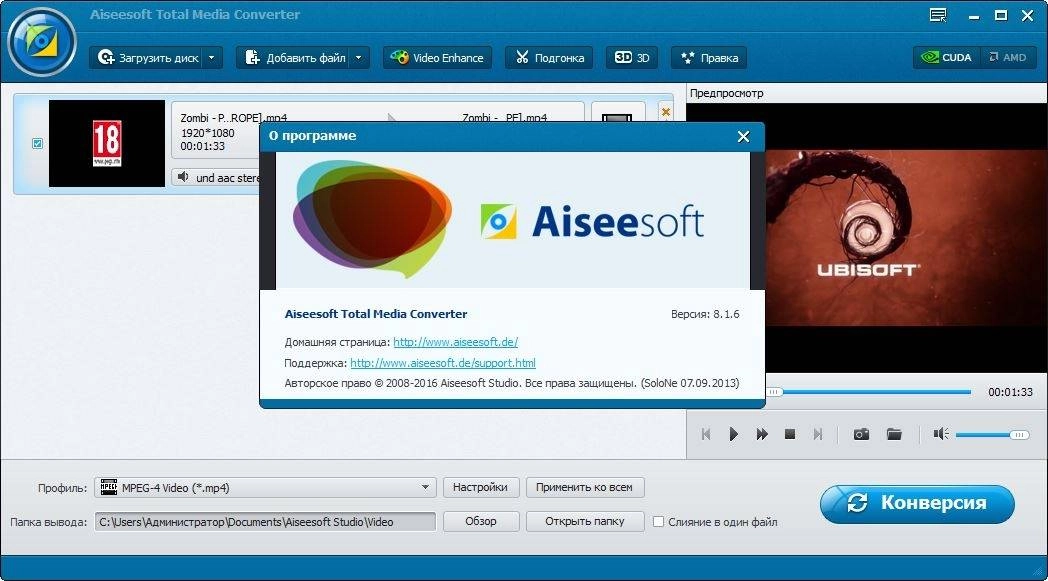The height and width of the screenshot is (581, 1048).
Task: Uncheck the Zombi video file checkbox
Action: (37, 143)
